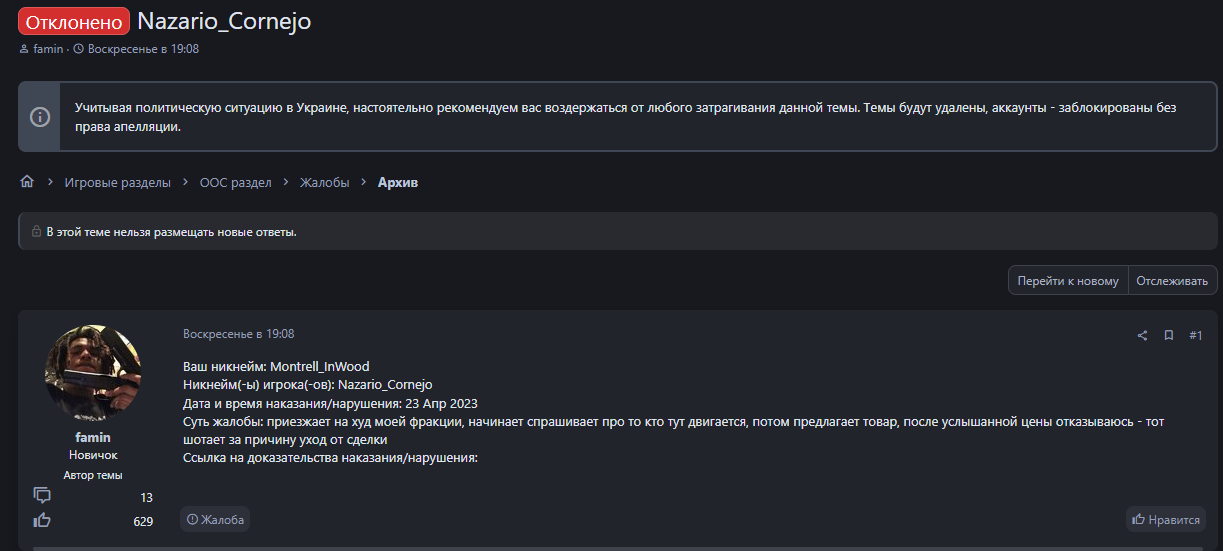This screenshot has height=551, width=1223.
Task: Click the clock icon beside thread date
Action: click(x=78, y=49)
